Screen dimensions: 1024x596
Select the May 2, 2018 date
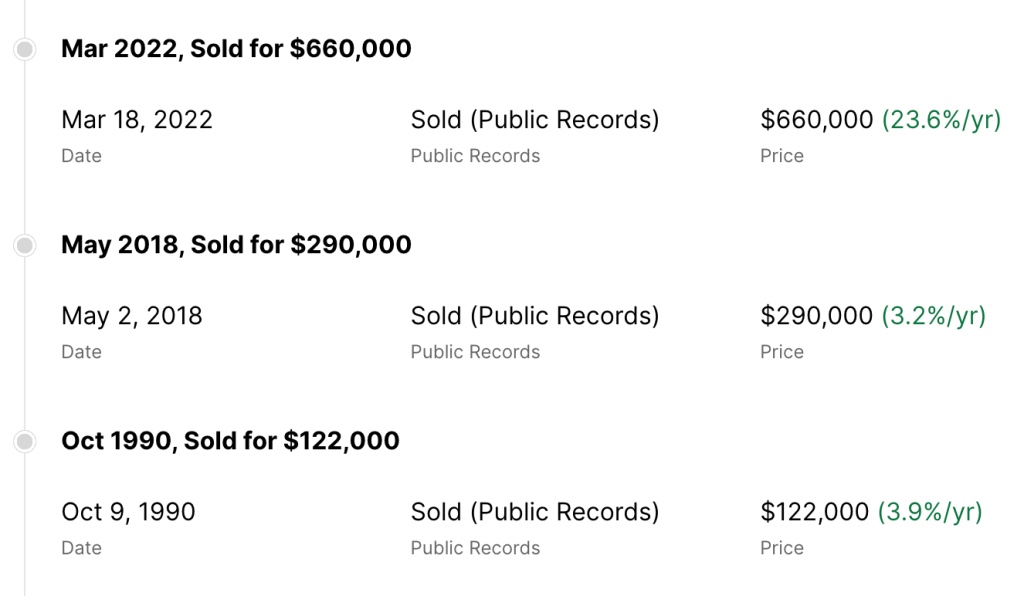click(132, 316)
